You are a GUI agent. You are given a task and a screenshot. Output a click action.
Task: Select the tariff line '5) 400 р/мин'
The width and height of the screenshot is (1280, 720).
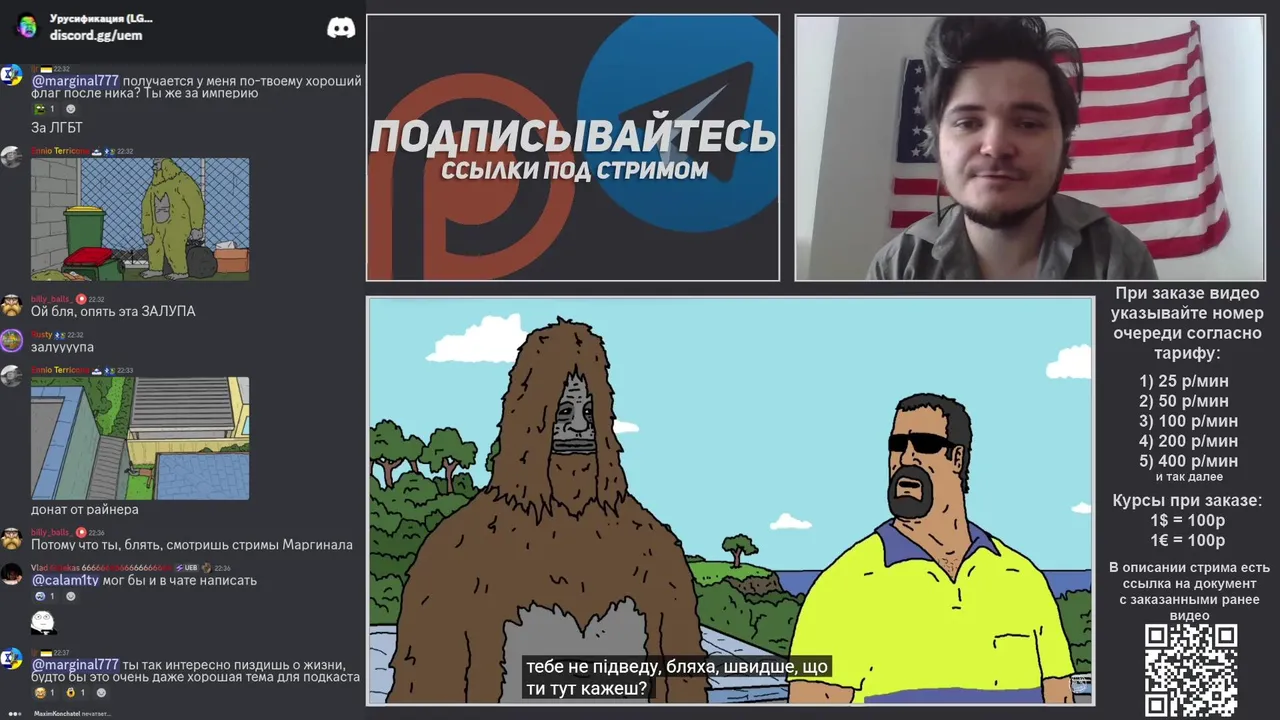tap(1188, 461)
